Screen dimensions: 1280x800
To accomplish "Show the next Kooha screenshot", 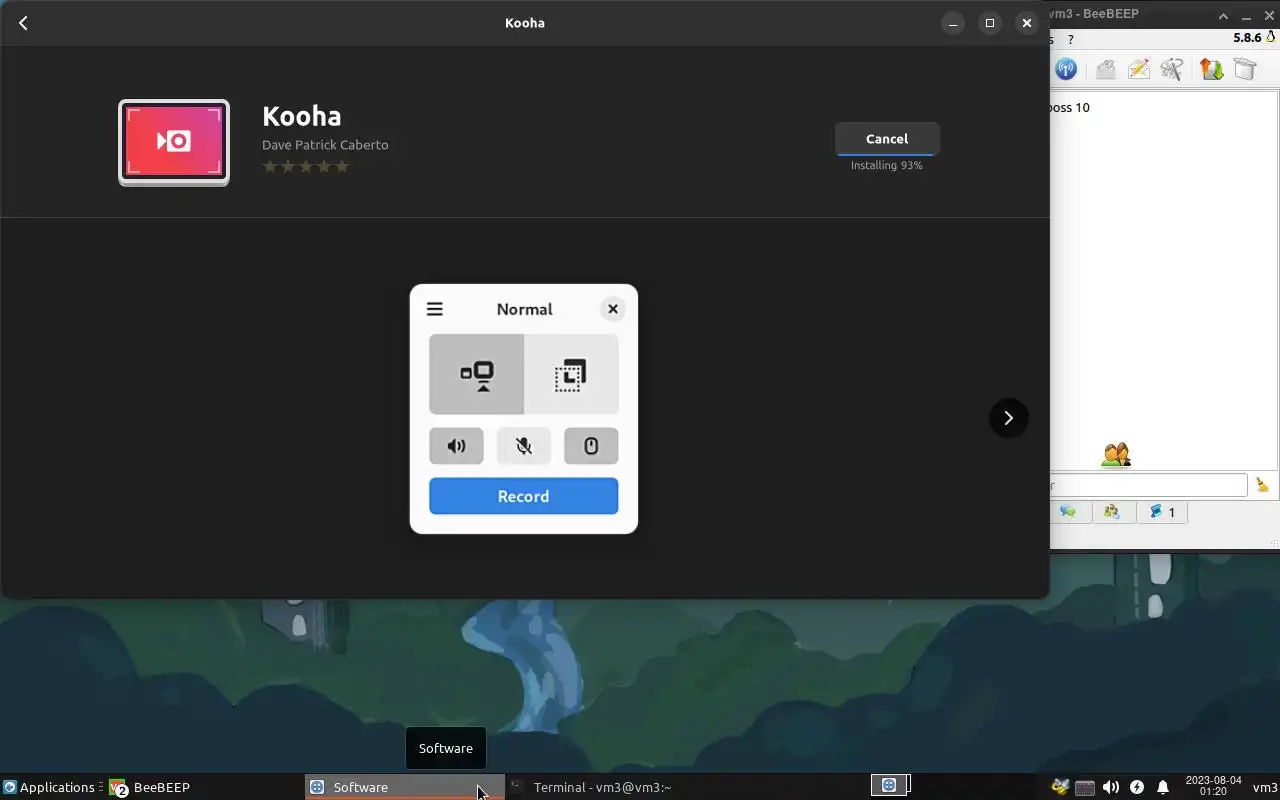I will pos(1008,418).
